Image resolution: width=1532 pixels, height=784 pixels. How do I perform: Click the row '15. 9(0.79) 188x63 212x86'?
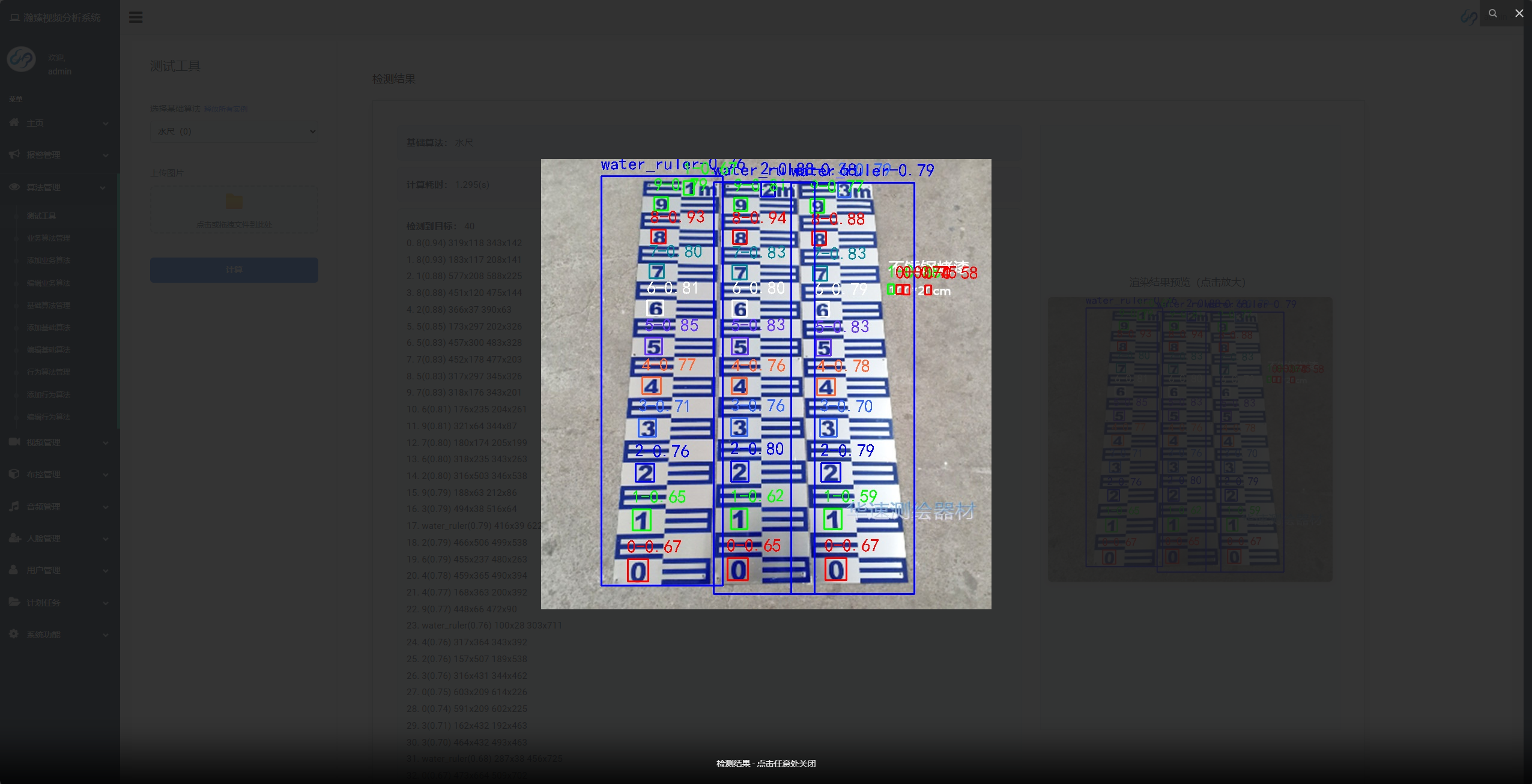pos(462,493)
